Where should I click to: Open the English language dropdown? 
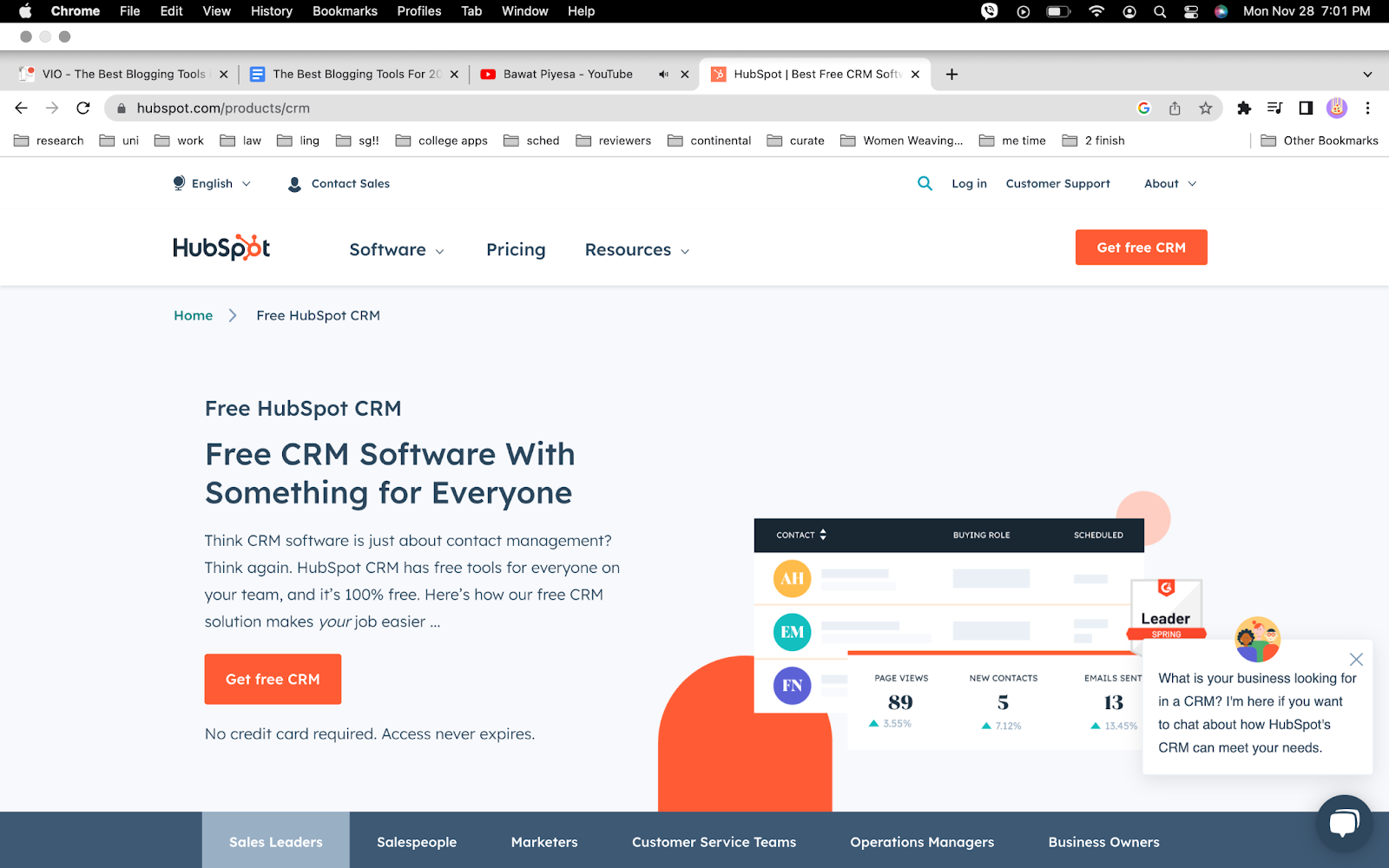212,183
